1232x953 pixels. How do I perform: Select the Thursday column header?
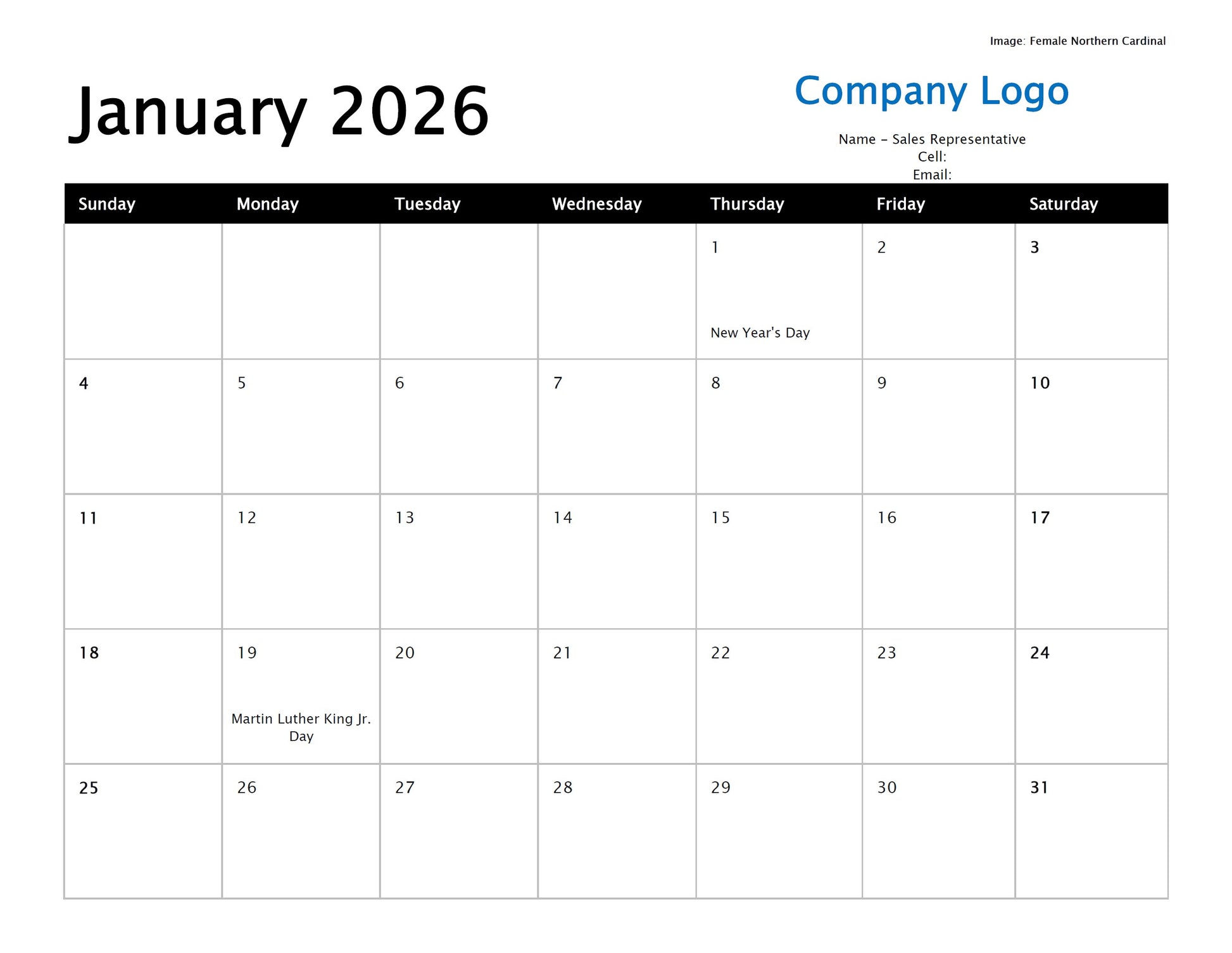pyautogui.click(x=746, y=204)
